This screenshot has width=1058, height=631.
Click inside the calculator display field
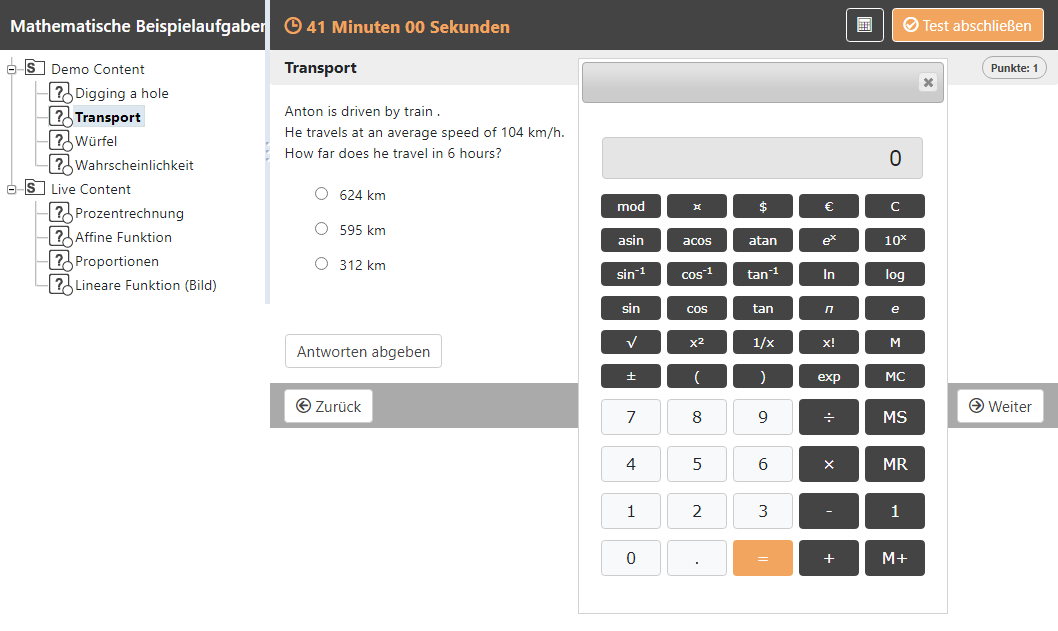(762, 157)
